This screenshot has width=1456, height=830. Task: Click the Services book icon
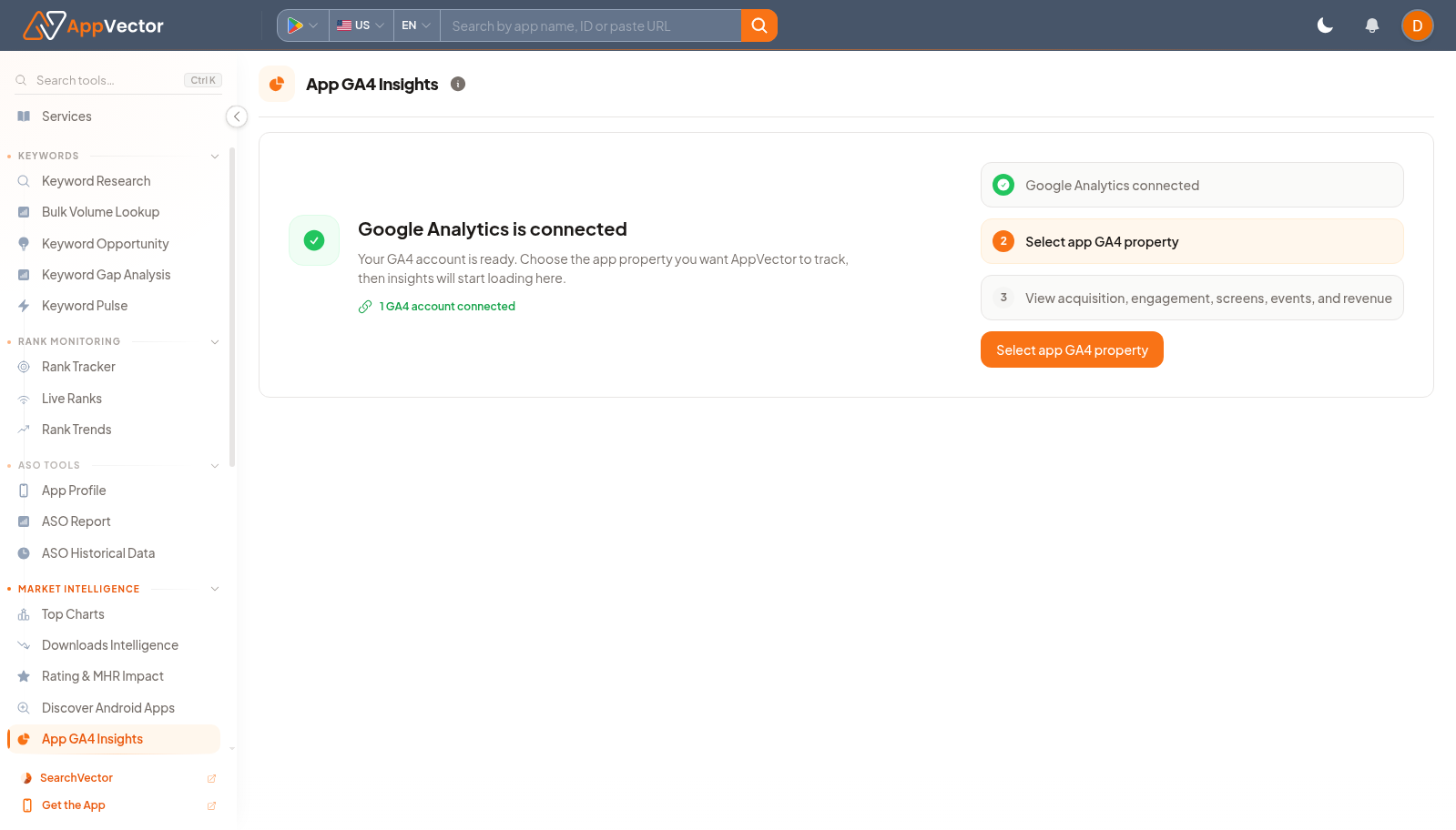pos(24,116)
